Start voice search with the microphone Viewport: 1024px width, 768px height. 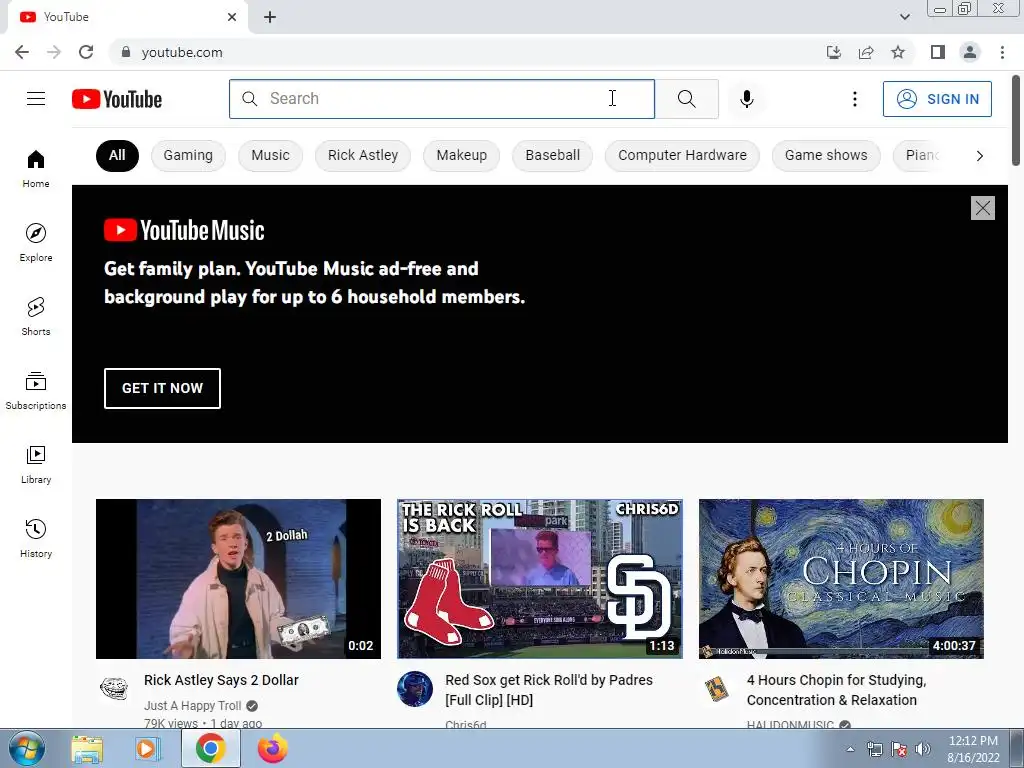(746, 99)
